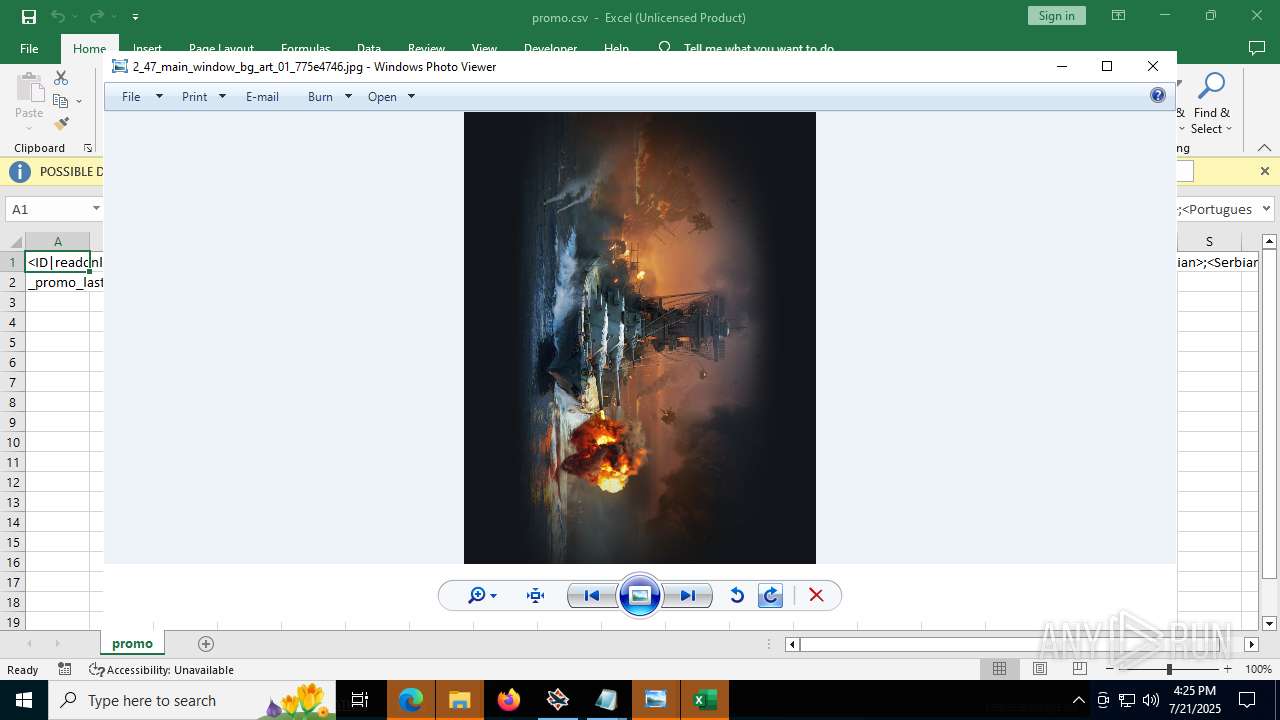Click cell A2 with _promo_last text
This screenshot has width=1280, height=720.
click(x=58, y=282)
